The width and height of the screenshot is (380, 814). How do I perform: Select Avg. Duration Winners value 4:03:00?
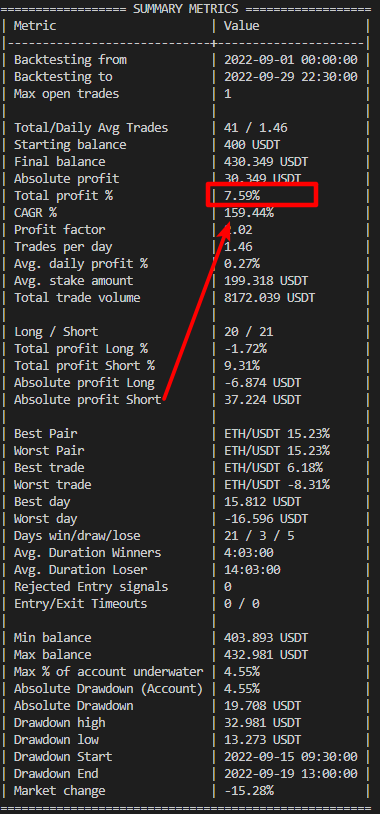point(249,553)
